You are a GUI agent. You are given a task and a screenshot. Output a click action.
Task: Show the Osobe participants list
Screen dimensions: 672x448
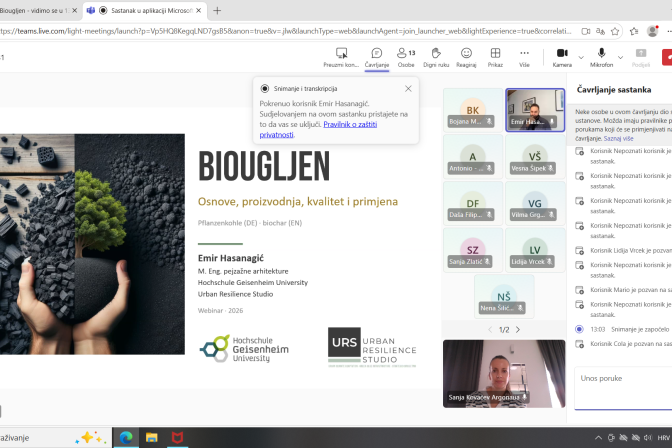click(406, 57)
